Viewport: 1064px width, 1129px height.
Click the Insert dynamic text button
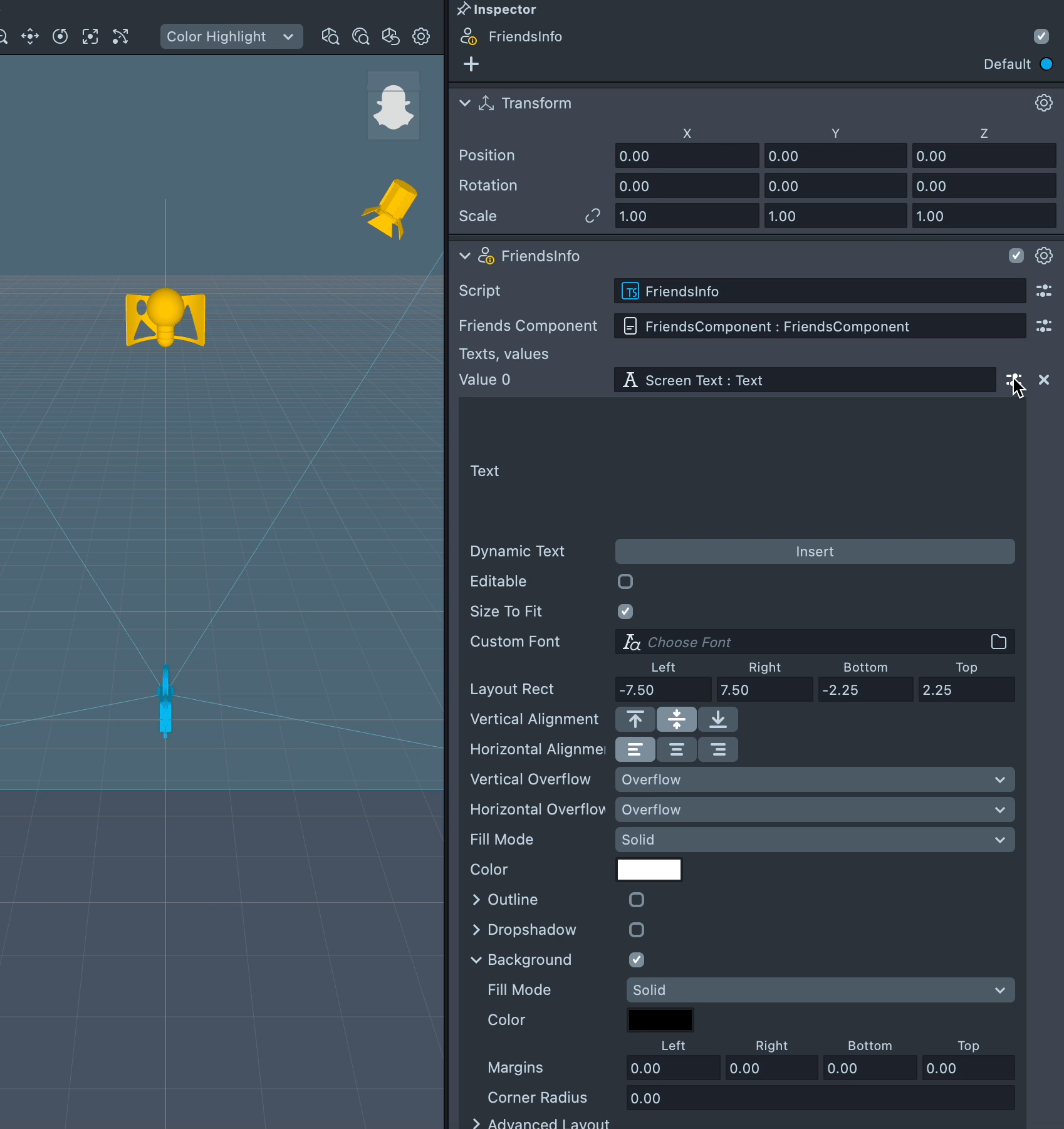pyautogui.click(x=814, y=551)
